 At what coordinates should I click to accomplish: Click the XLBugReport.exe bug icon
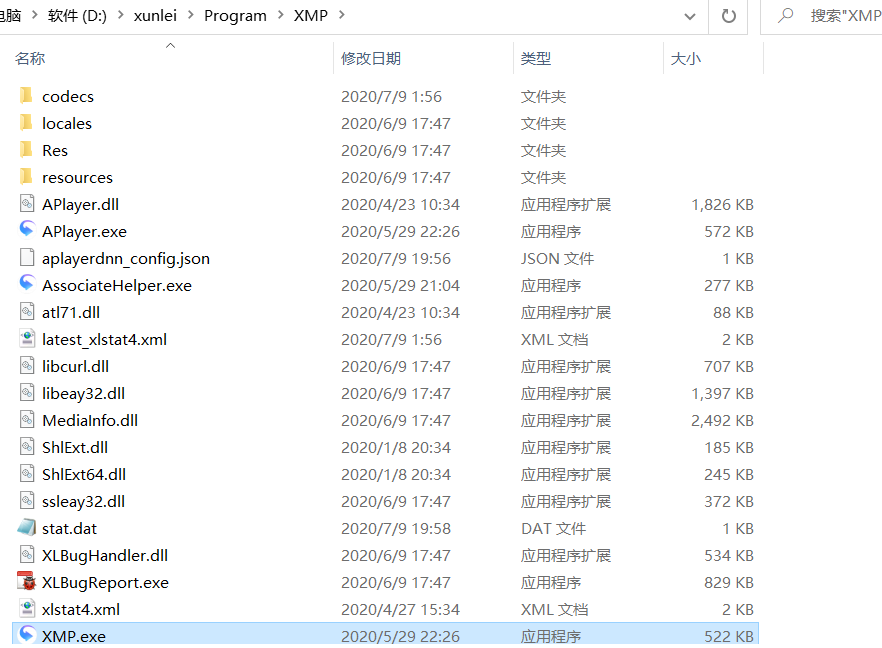tap(27, 581)
